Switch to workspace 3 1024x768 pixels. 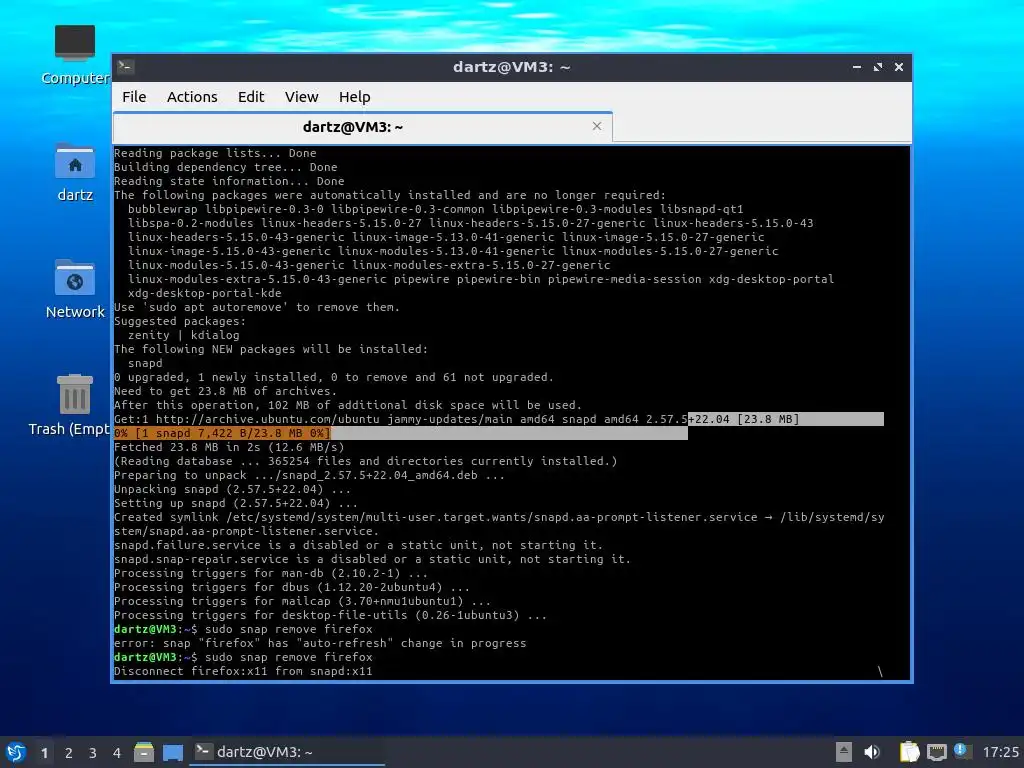(x=93, y=753)
